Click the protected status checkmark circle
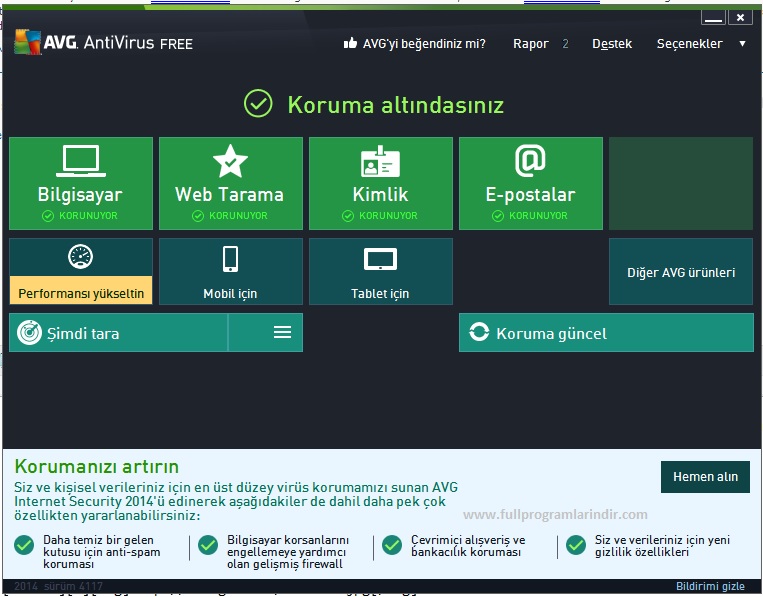The width and height of the screenshot is (763, 597). coord(258,103)
